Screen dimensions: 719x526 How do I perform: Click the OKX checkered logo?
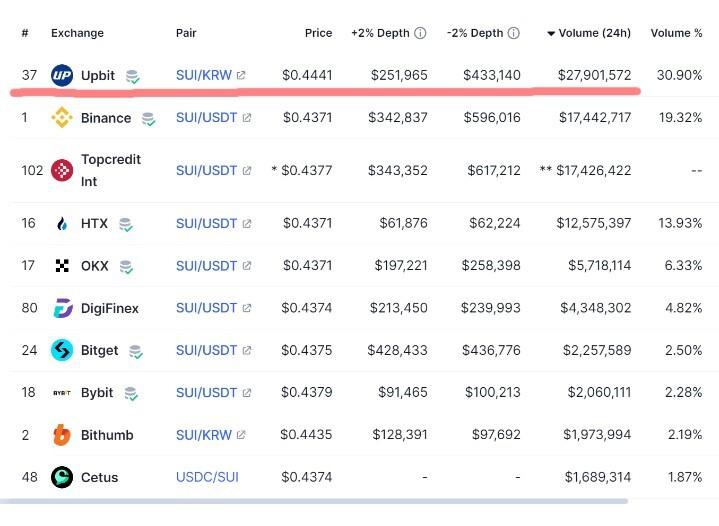tap(62, 266)
